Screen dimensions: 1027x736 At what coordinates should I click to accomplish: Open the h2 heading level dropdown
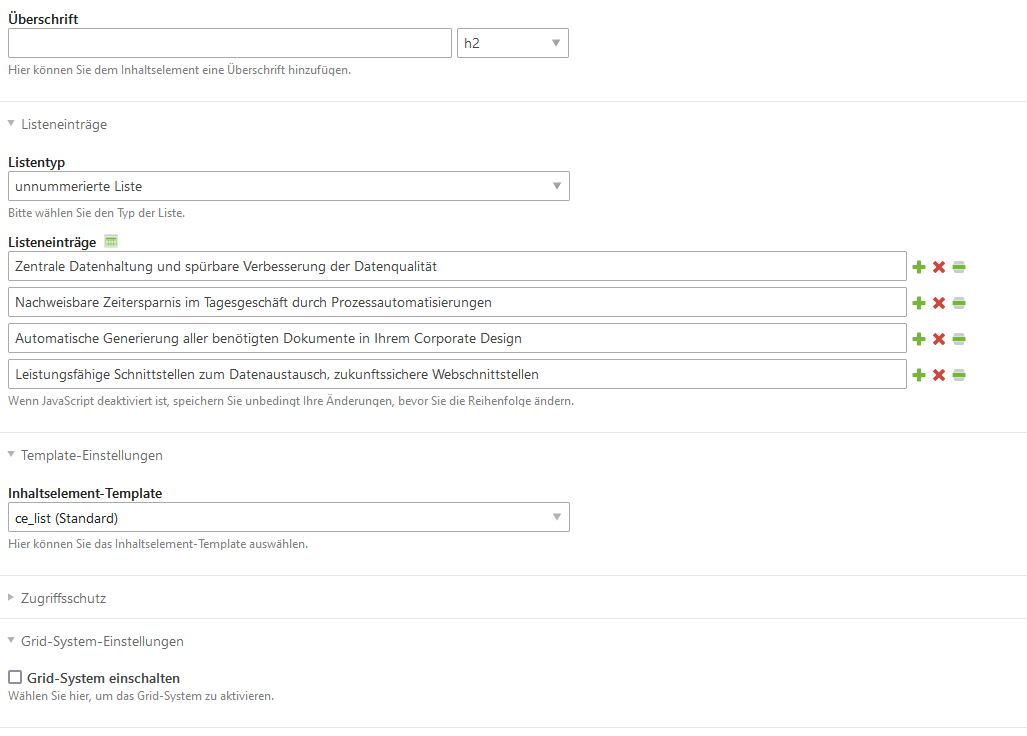[512, 43]
